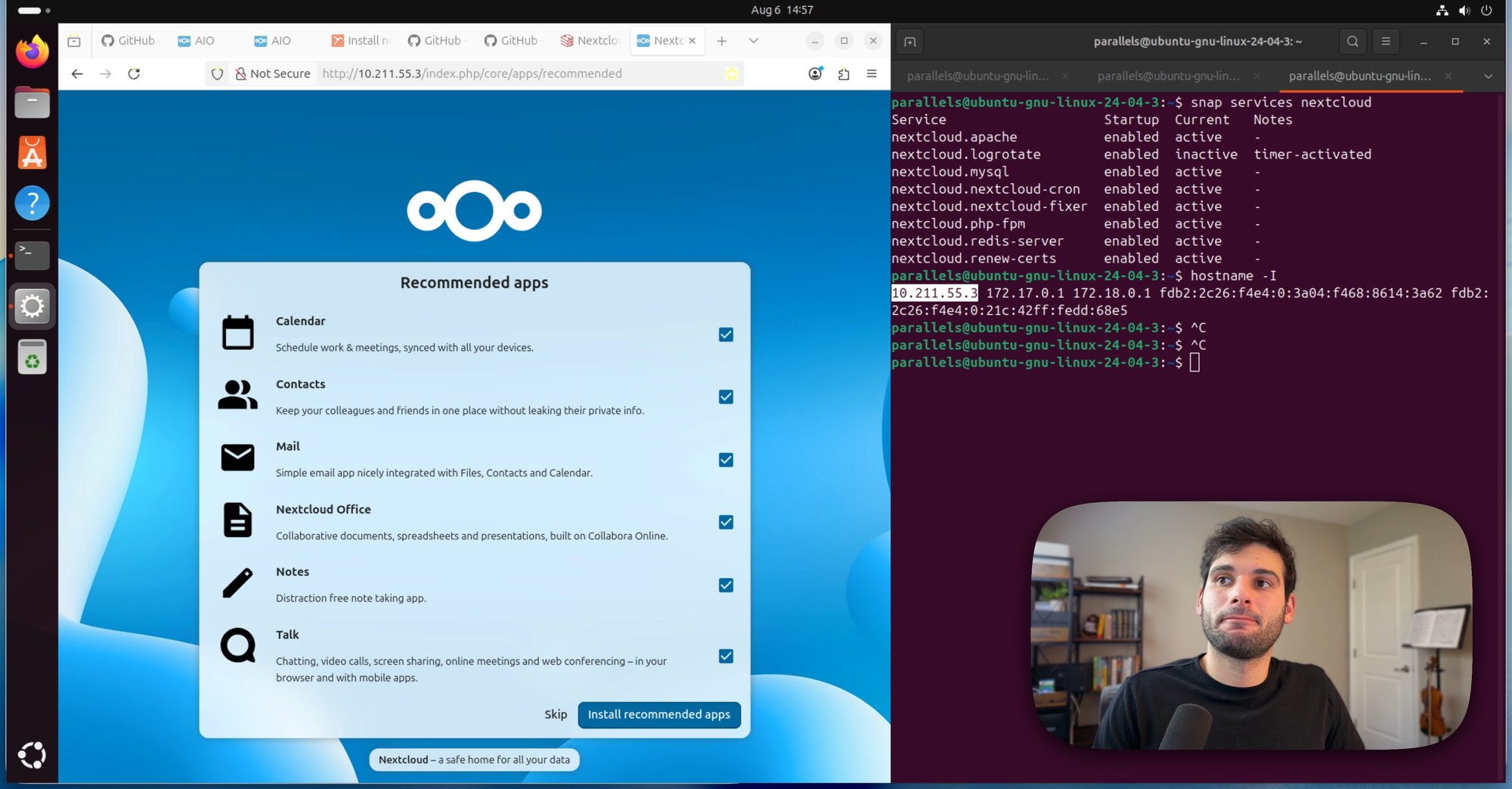Click the Contacts people icon
1512x789 pixels.
[237, 395]
